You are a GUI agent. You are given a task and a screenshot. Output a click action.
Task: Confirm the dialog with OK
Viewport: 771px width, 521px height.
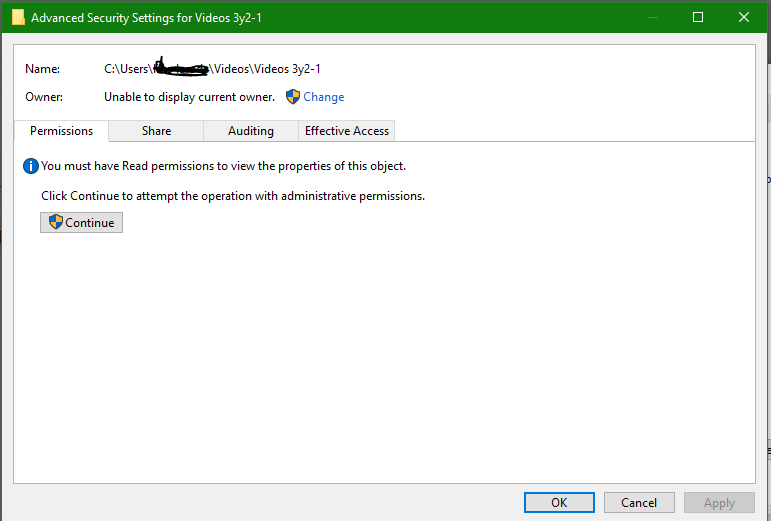tap(559, 502)
